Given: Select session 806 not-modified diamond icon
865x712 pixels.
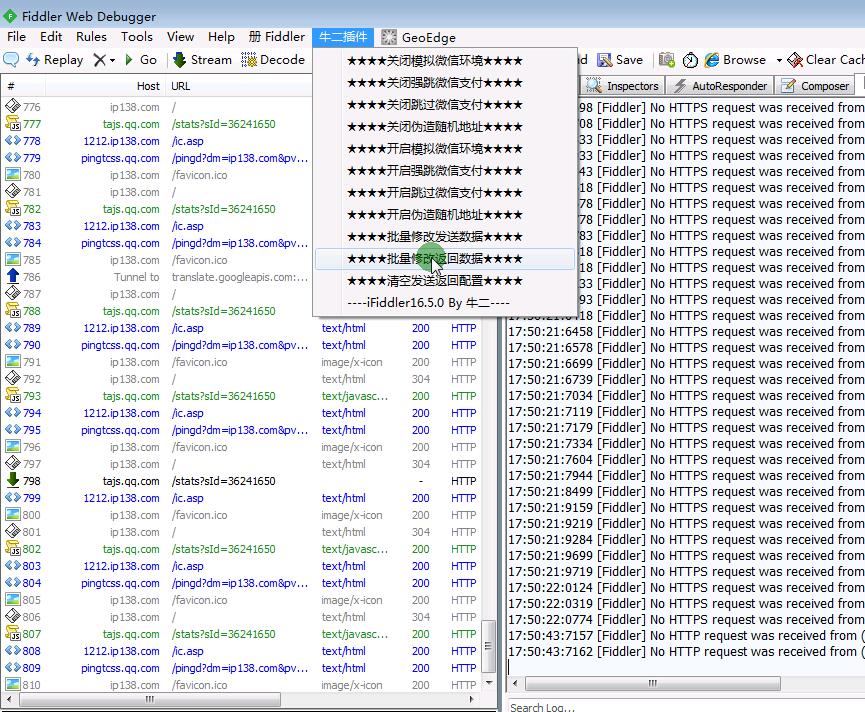Looking at the screenshot, I should click(12, 617).
